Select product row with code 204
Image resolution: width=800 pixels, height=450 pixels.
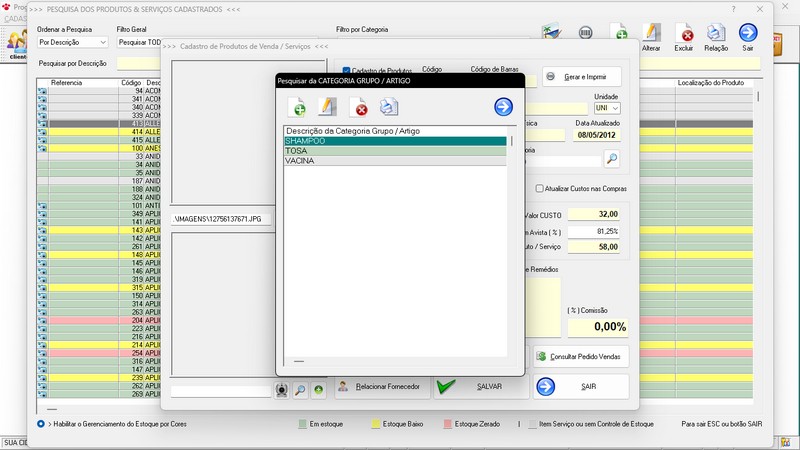point(98,320)
